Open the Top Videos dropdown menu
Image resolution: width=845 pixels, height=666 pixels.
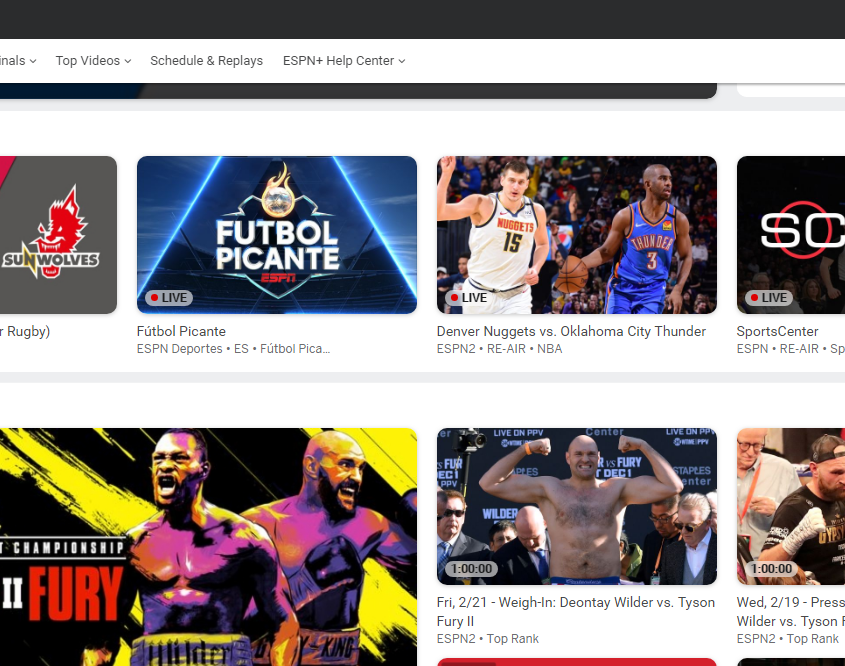point(93,61)
